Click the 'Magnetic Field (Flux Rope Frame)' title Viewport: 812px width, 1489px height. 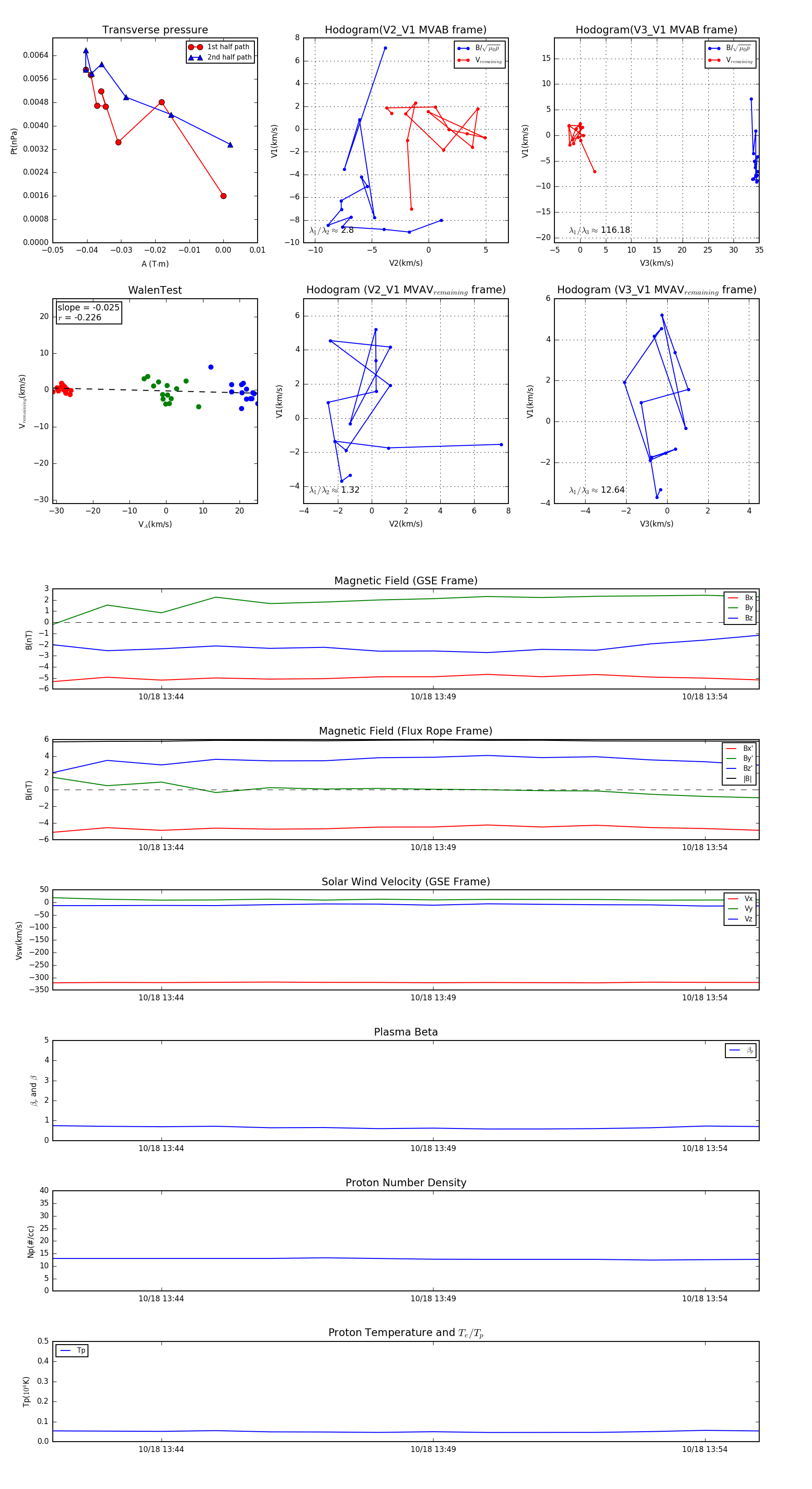(406, 731)
